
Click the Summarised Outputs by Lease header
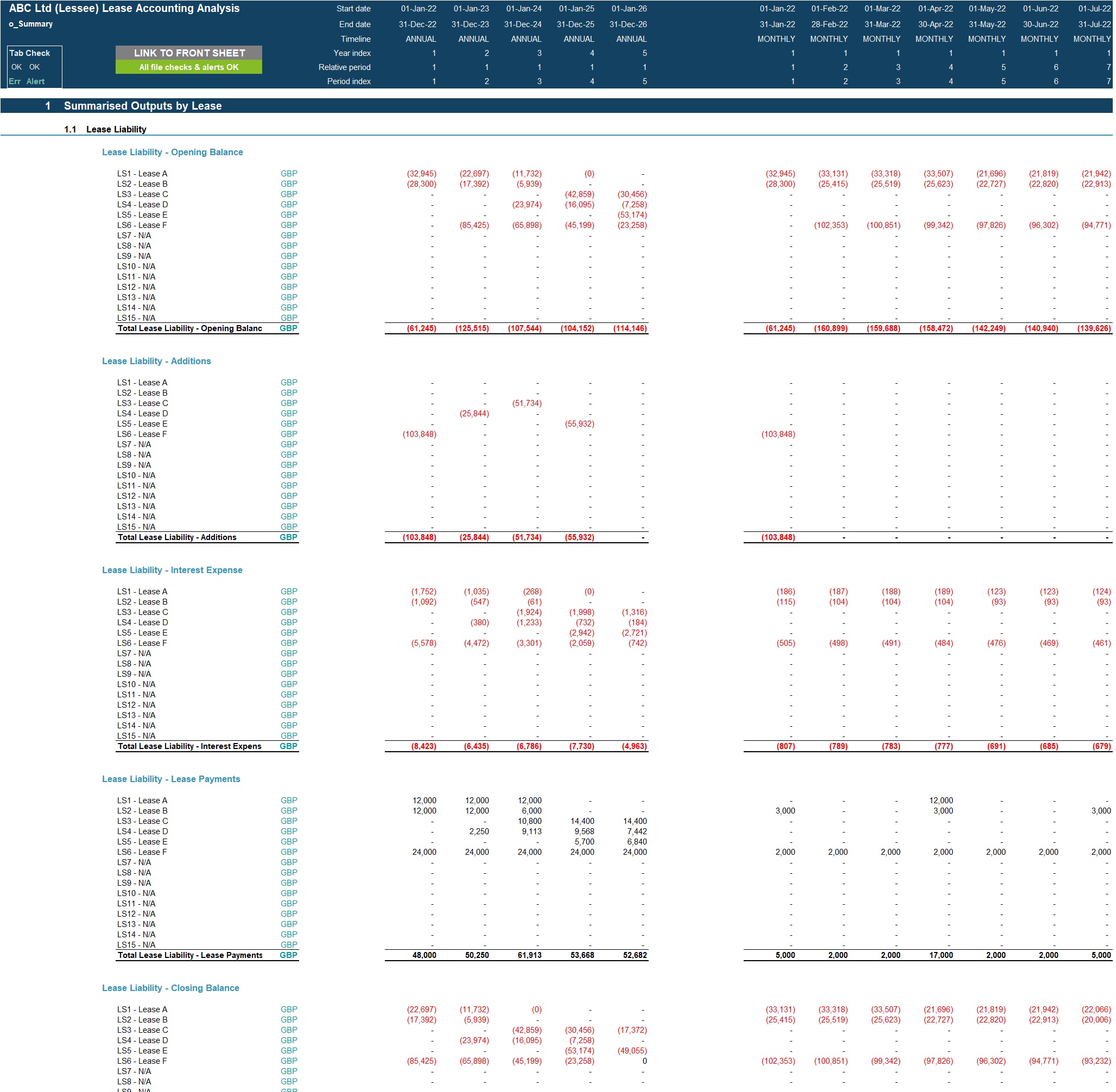click(x=143, y=105)
